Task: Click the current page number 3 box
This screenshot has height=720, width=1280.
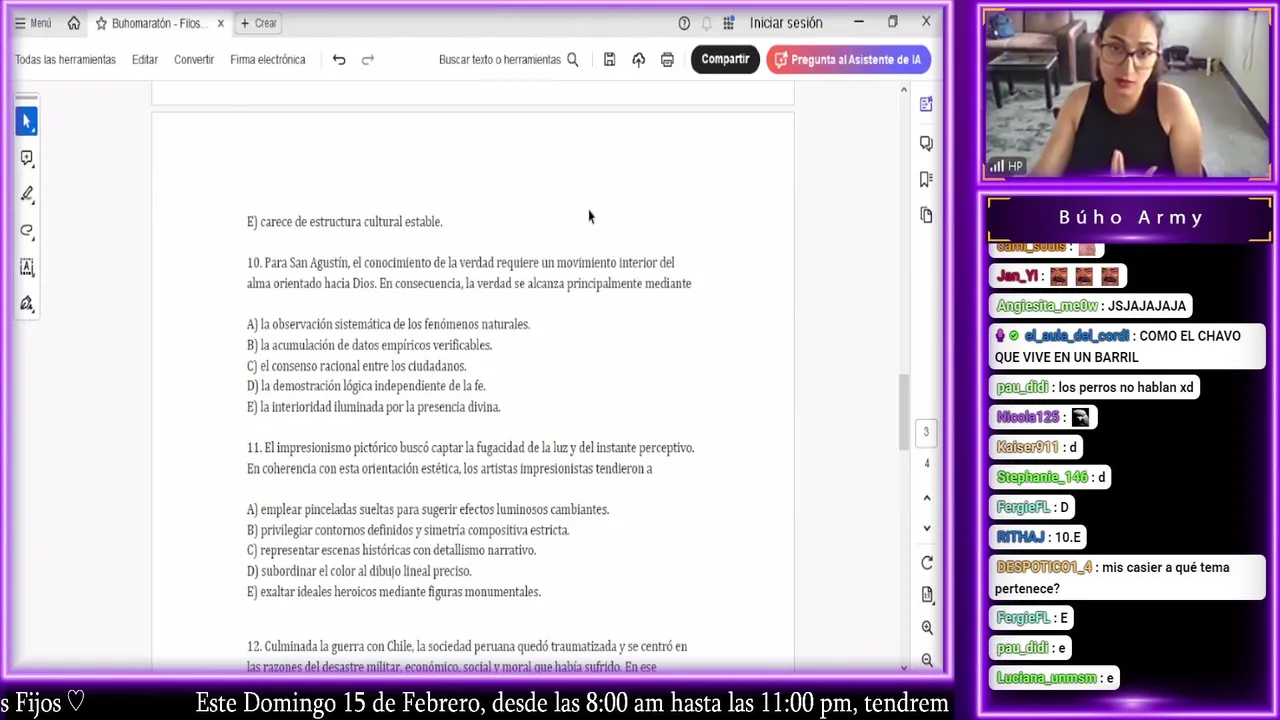Action: point(926,432)
